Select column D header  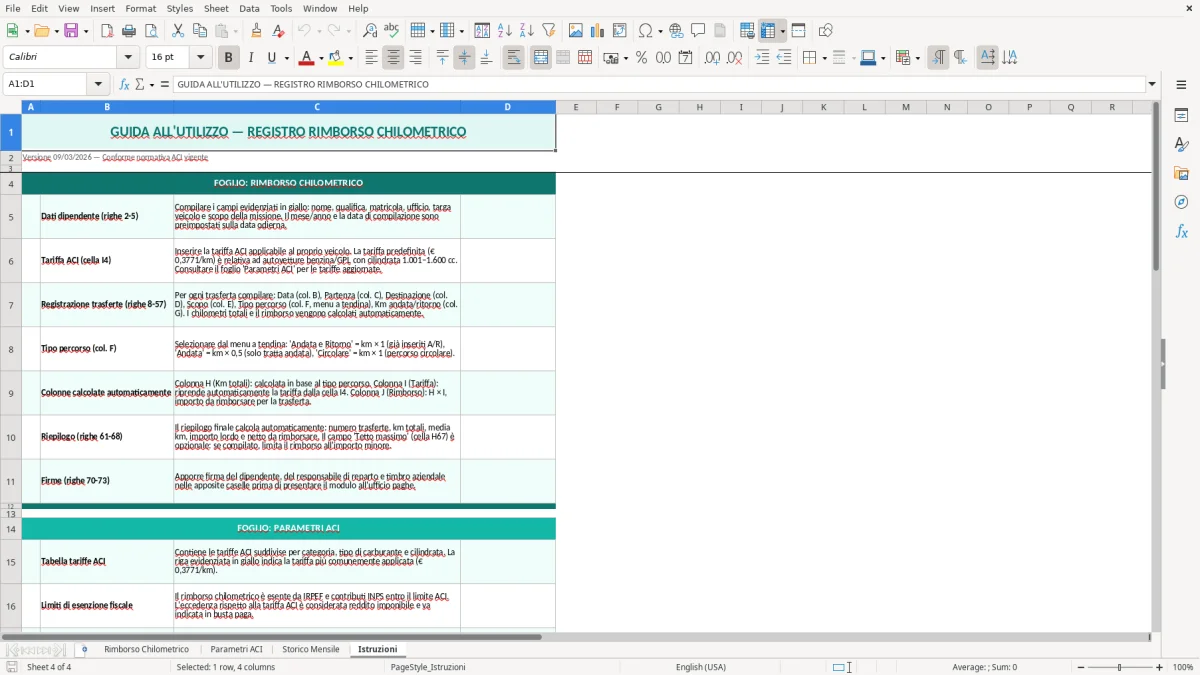point(507,107)
